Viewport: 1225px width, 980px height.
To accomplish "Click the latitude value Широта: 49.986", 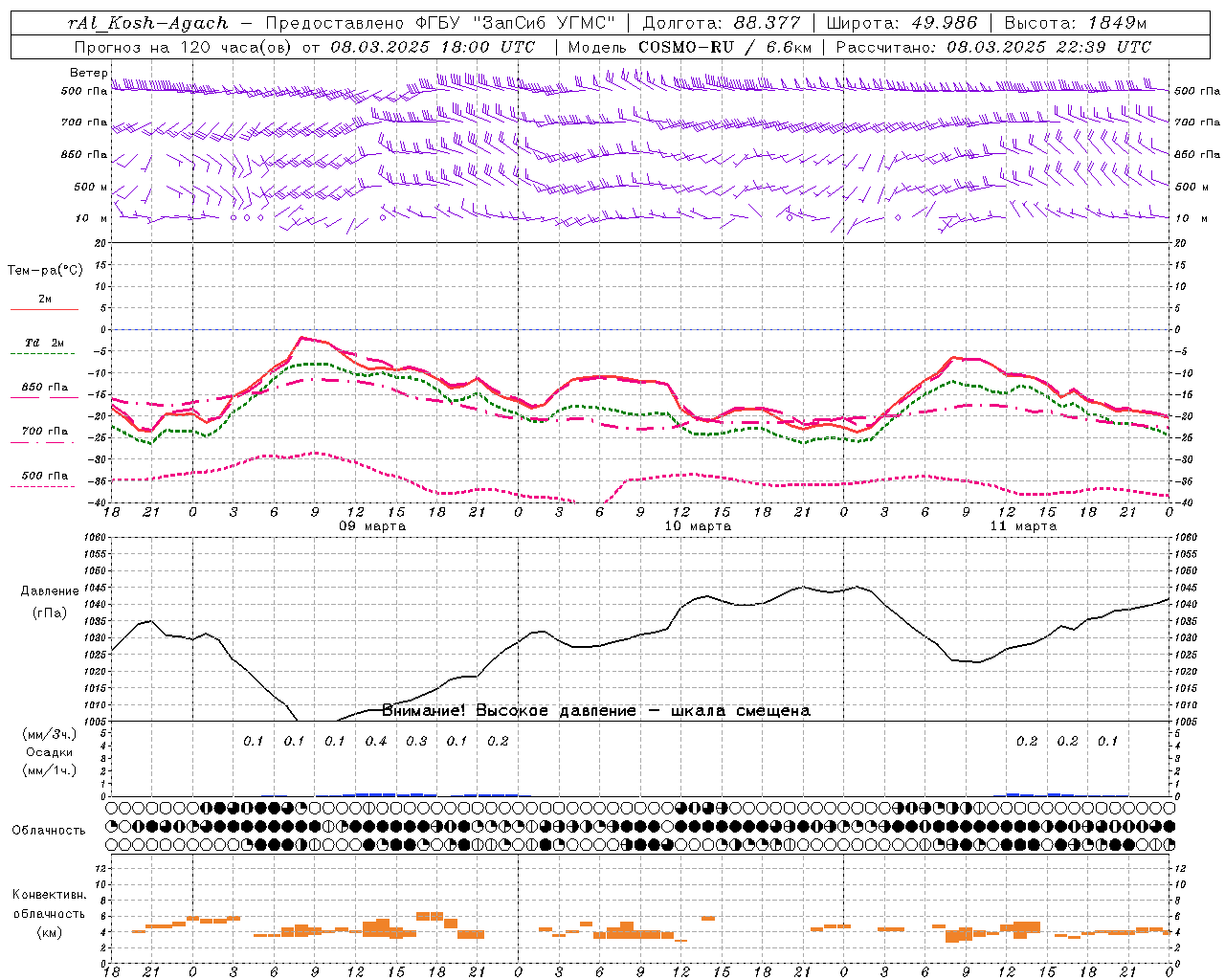I will pos(902,23).
